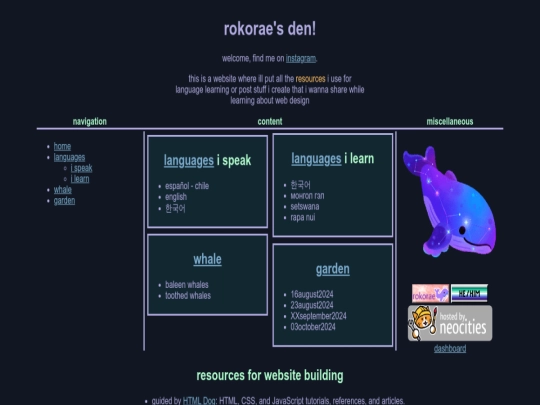The image size is (540, 405).
Task: Click the 'hosted by neocities' banner
Action: pyautogui.click(x=450, y=323)
